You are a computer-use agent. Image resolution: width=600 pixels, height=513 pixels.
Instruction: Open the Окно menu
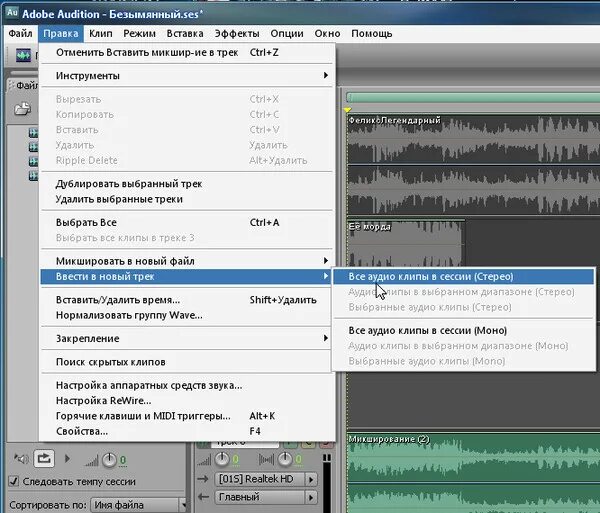point(328,34)
